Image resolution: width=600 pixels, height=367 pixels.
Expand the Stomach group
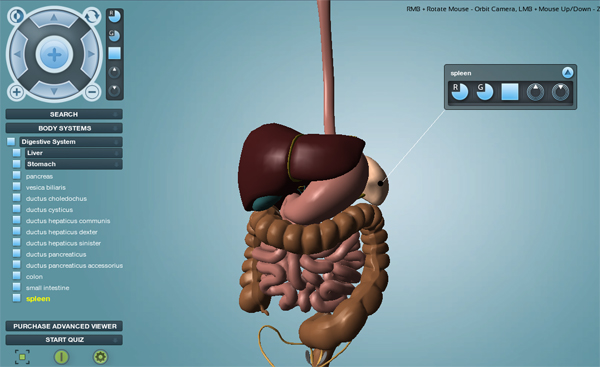coord(73,164)
